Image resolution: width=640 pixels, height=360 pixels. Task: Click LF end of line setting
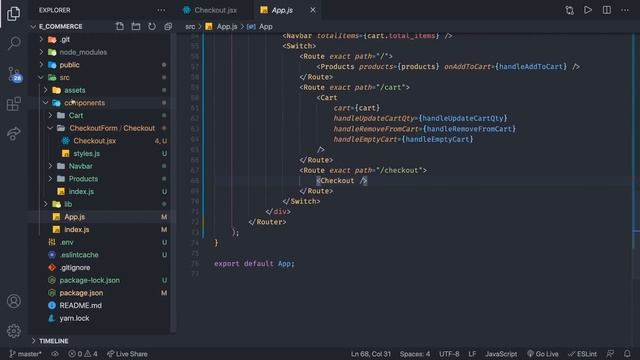click(472, 353)
